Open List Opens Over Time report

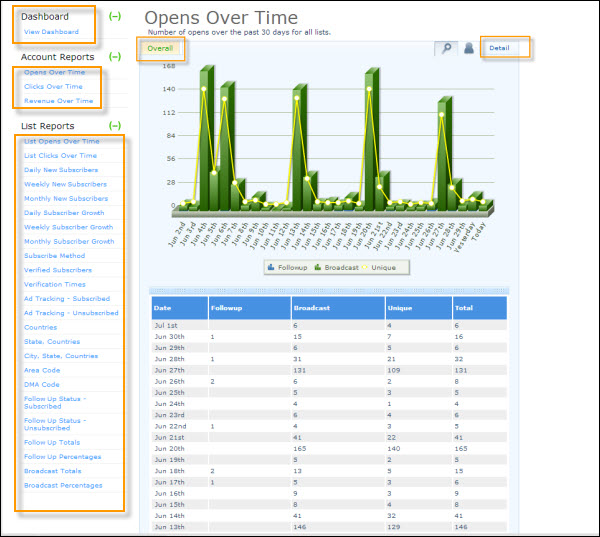click(62, 141)
